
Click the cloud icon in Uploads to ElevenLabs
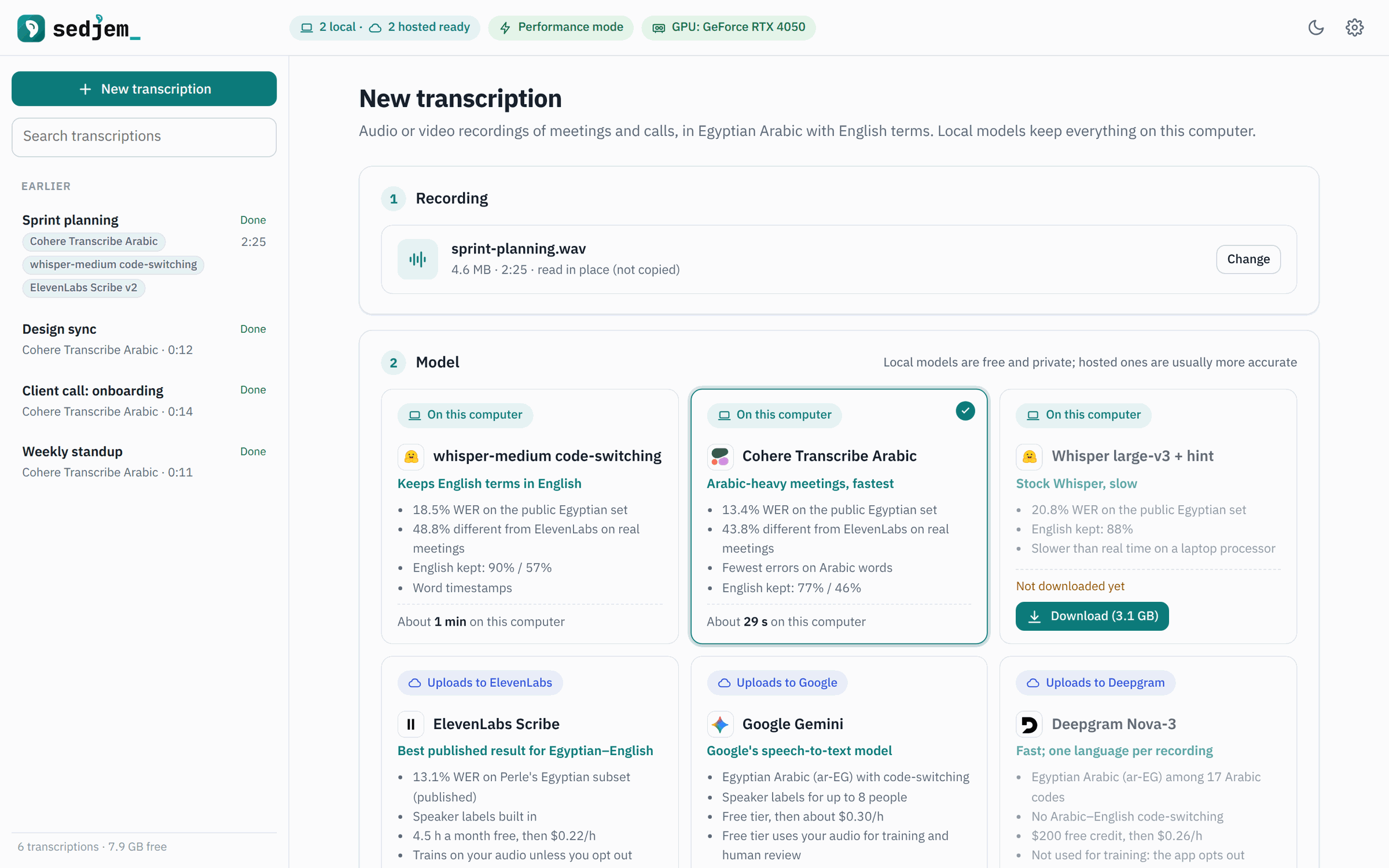click(x=414, y=683)
